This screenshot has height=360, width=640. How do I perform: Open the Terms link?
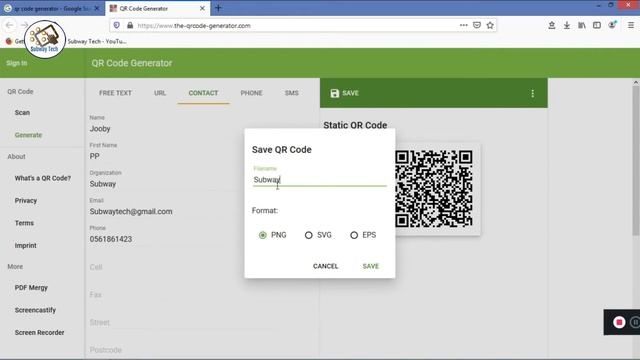(x=24, y=223)
